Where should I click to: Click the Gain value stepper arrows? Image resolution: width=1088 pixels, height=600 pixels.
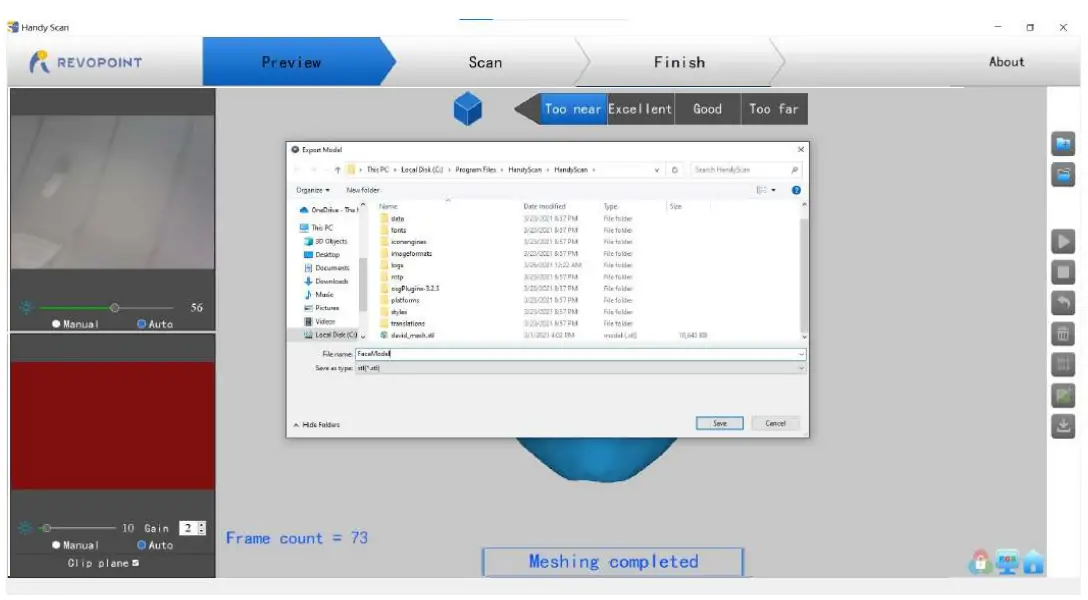click(202, 528)
